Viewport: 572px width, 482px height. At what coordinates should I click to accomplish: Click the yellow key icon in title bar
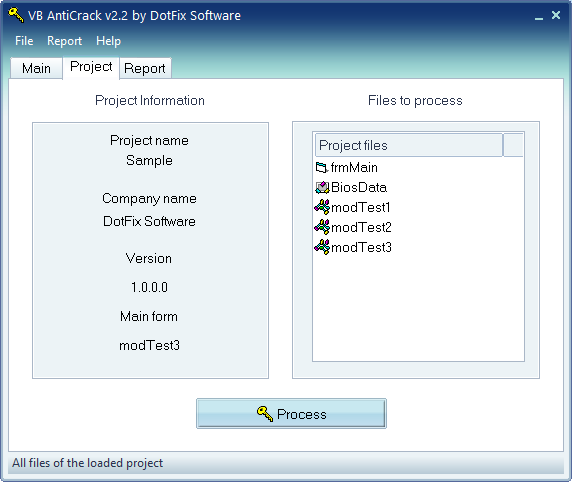coord(16,15)
